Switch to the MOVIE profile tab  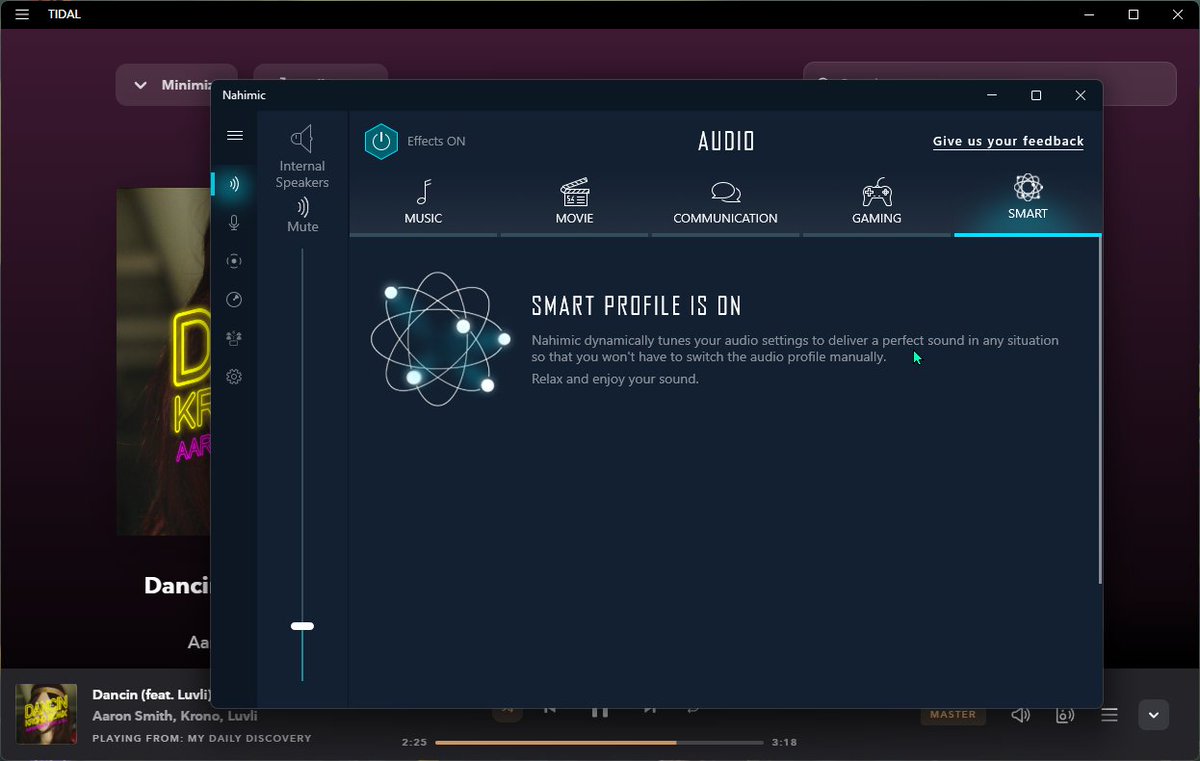pyautogui.click(x=575, y=201)
